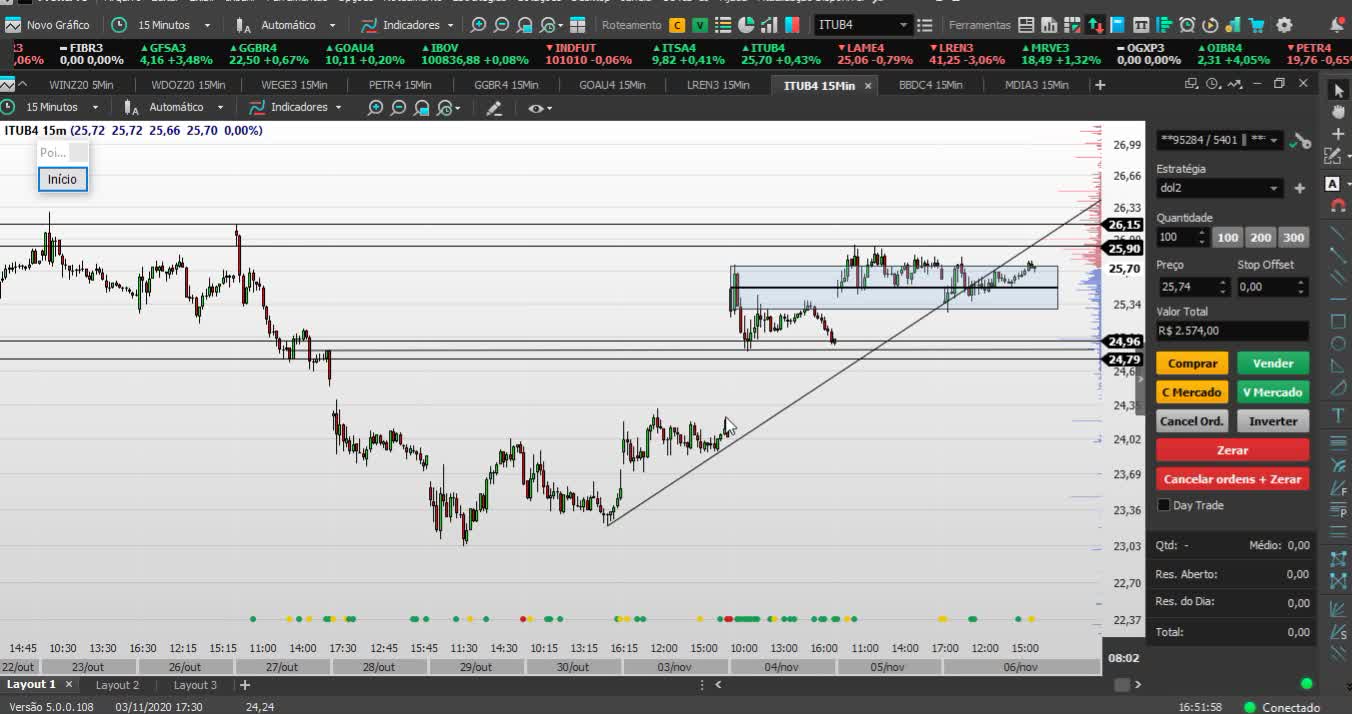
Task: Click the C Mercado button
Action: click(x=1192, y=392)
